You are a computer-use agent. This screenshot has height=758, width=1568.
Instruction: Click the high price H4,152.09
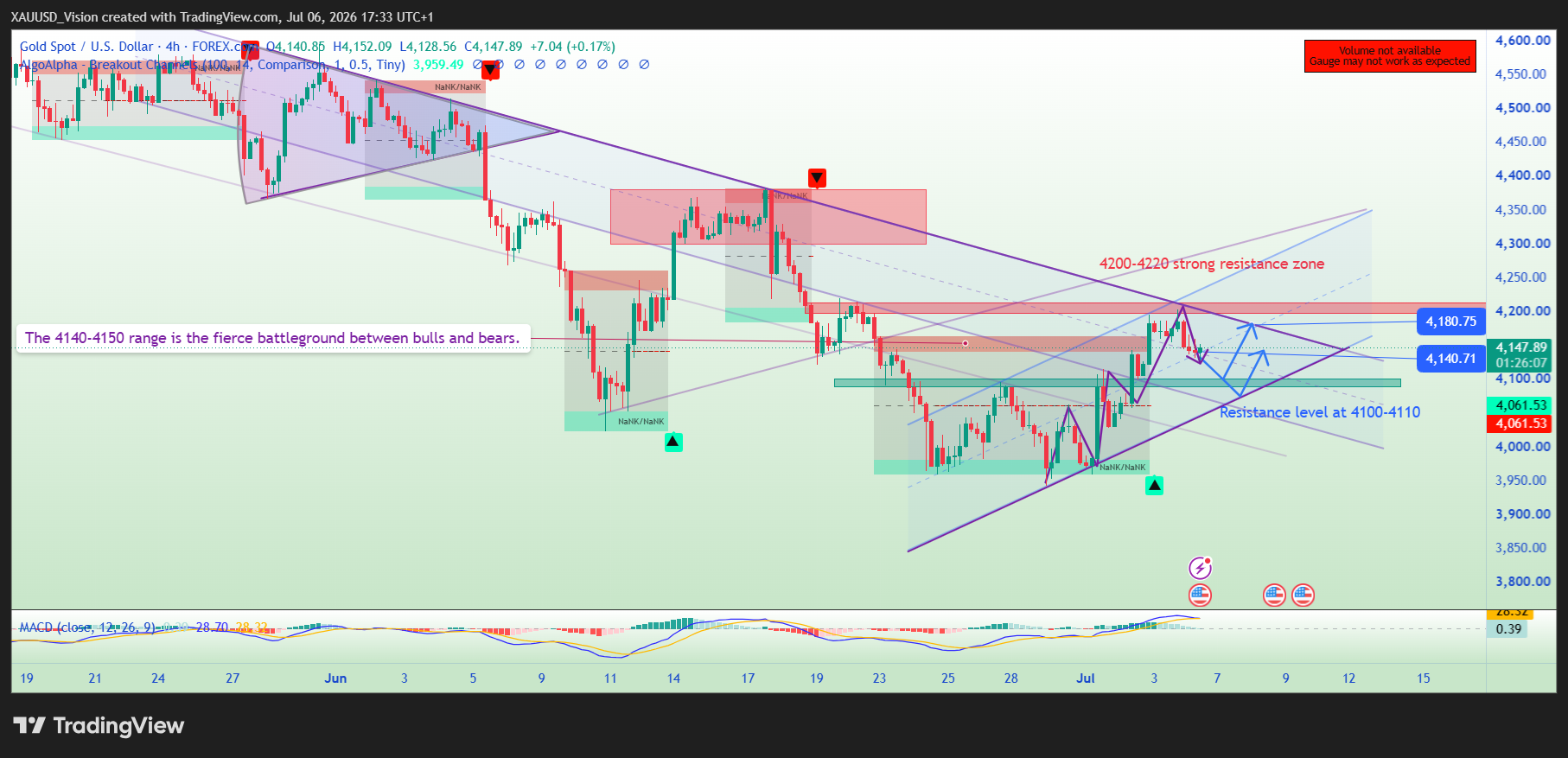pos(362,47)
